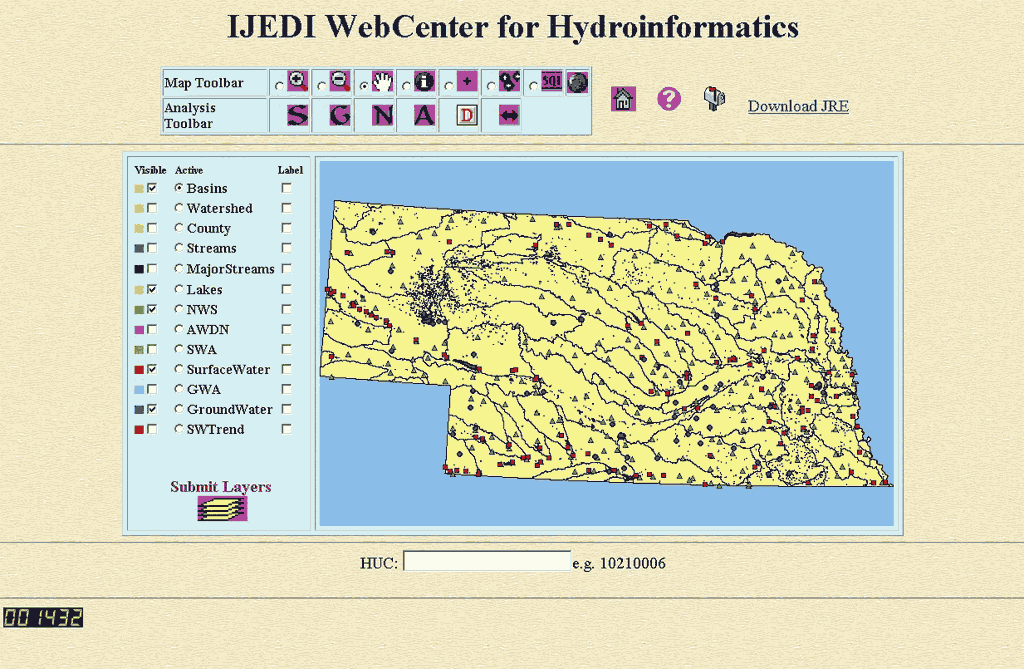Screen dimensions: 1024x669
Task: Show the Streams layer via its Visible checkbox
Action: click(152, 248)
